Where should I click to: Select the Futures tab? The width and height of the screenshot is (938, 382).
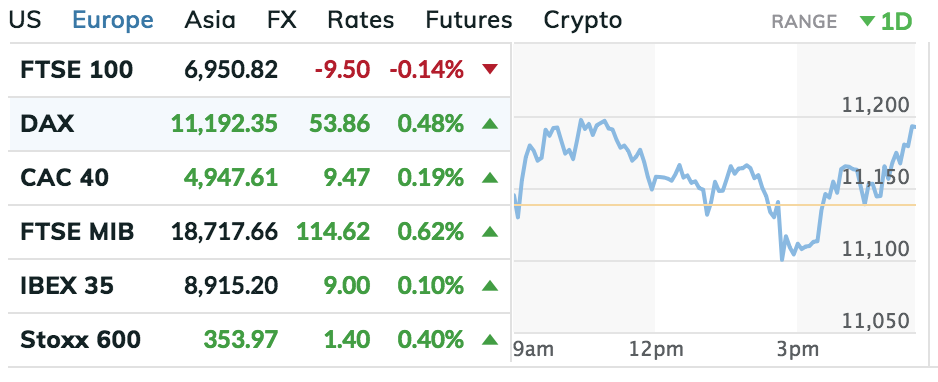[469, 20]
